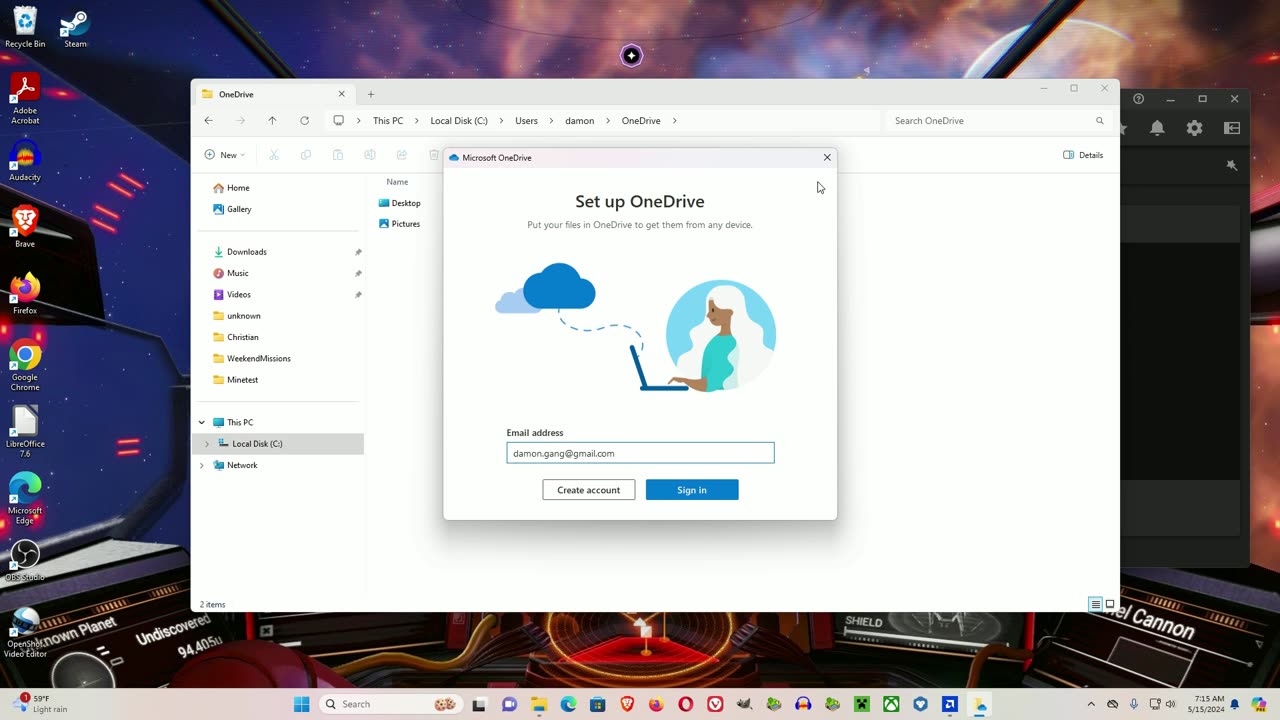This screenshot has width=1280, height=720.
Task: Unpin Downloads using its pin icon
Action: 358,252
